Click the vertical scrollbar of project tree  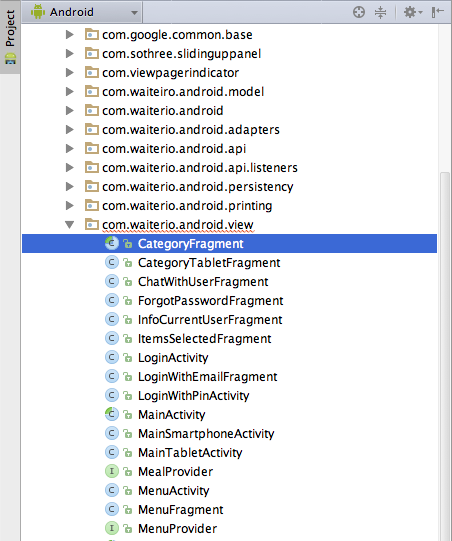point(445,355)
